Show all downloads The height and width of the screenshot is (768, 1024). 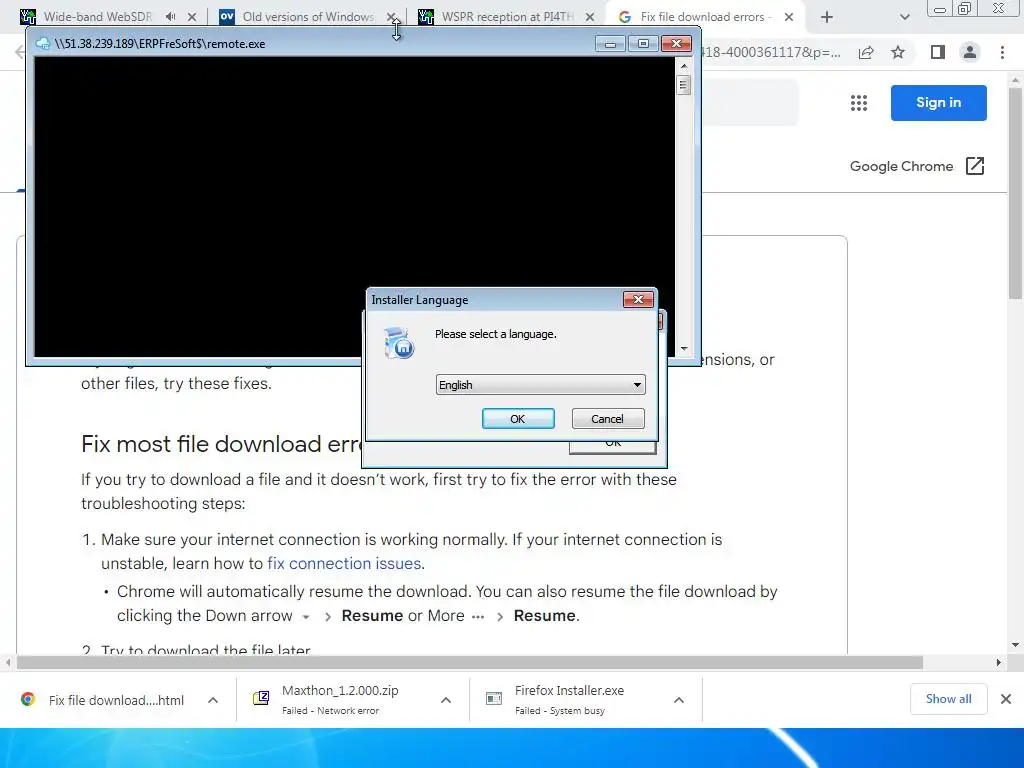pyautogui.click(x=948, y=699)
